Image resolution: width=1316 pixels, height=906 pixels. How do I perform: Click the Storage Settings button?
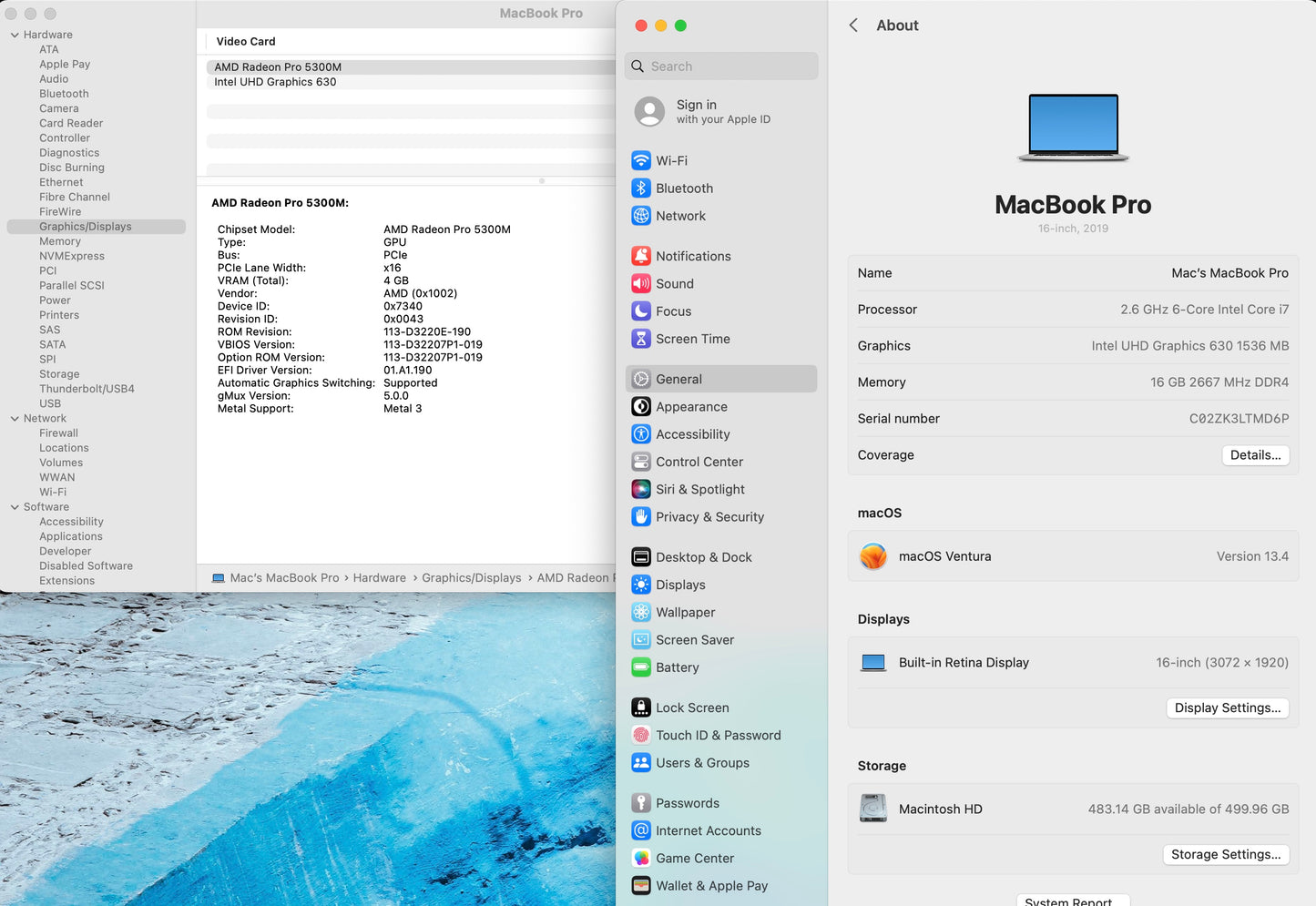(1225, 855)
